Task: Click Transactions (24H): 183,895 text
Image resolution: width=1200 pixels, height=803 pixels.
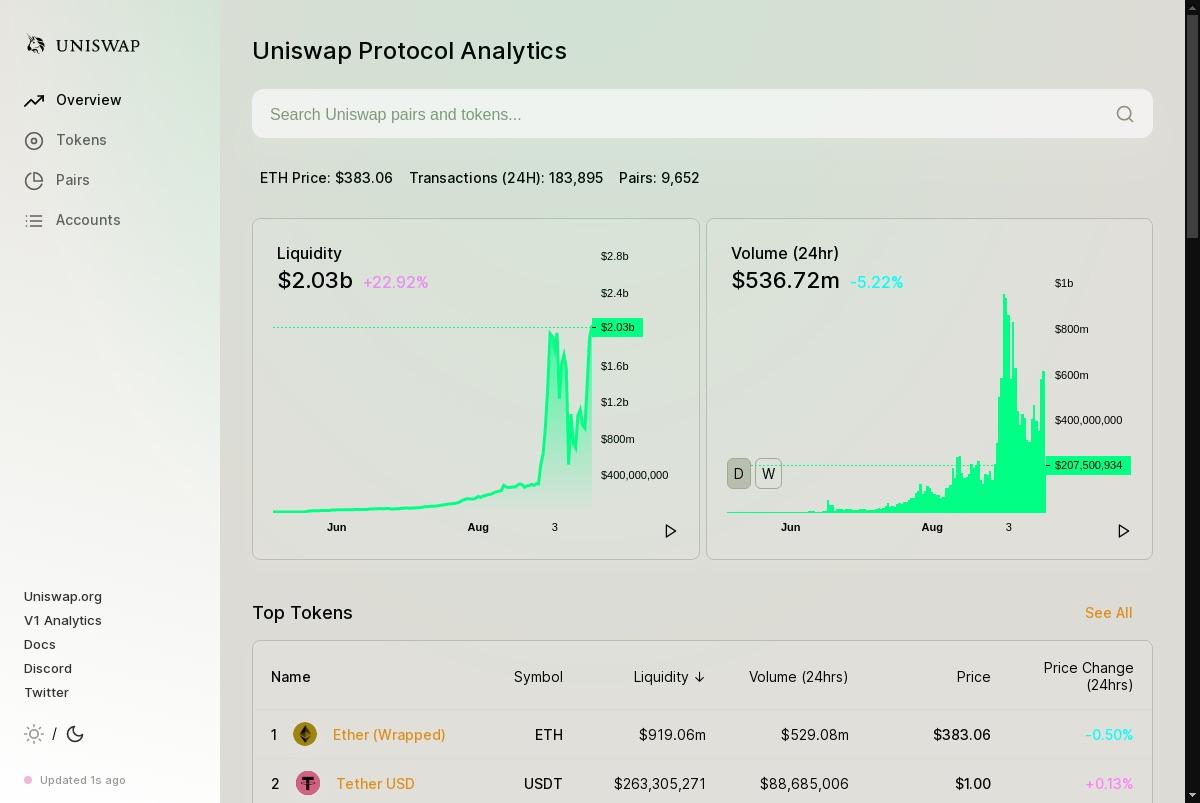Action: point(506,178)
